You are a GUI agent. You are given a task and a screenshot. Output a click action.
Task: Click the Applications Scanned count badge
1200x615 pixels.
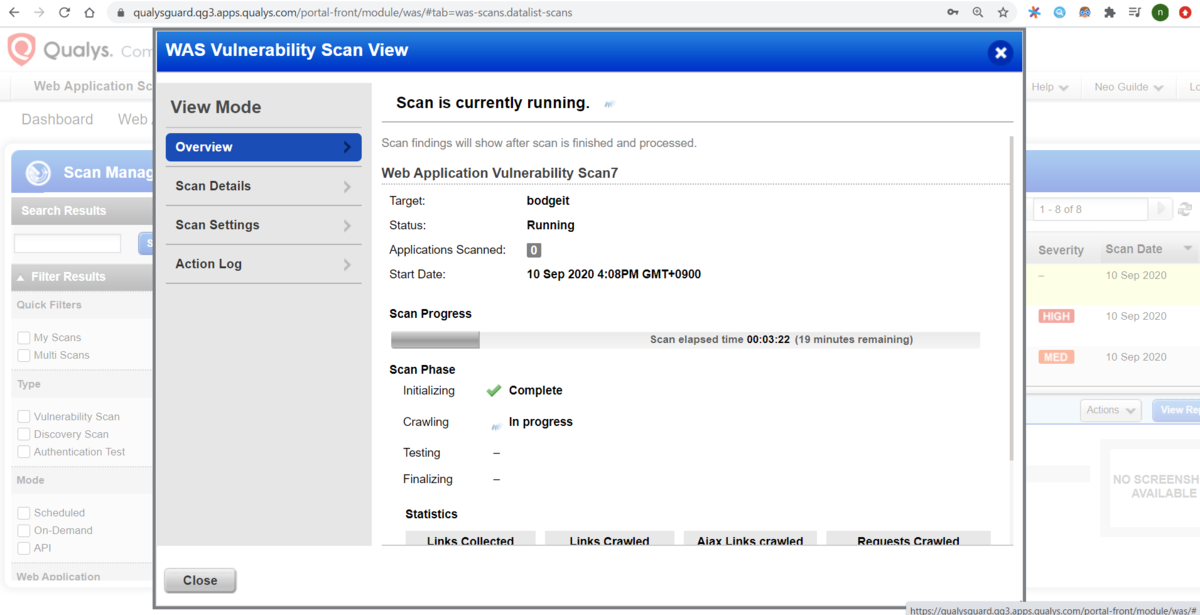[x=534, y=250]
